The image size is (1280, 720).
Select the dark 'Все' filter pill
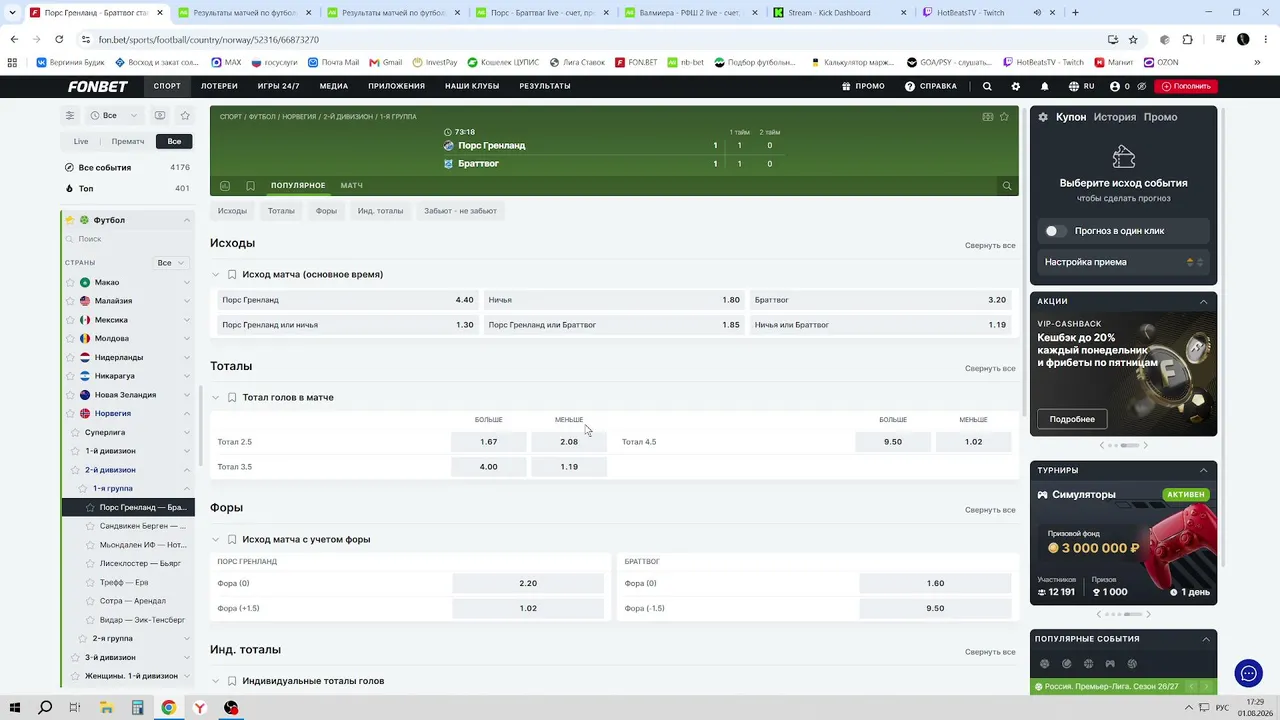click(174, 141)
